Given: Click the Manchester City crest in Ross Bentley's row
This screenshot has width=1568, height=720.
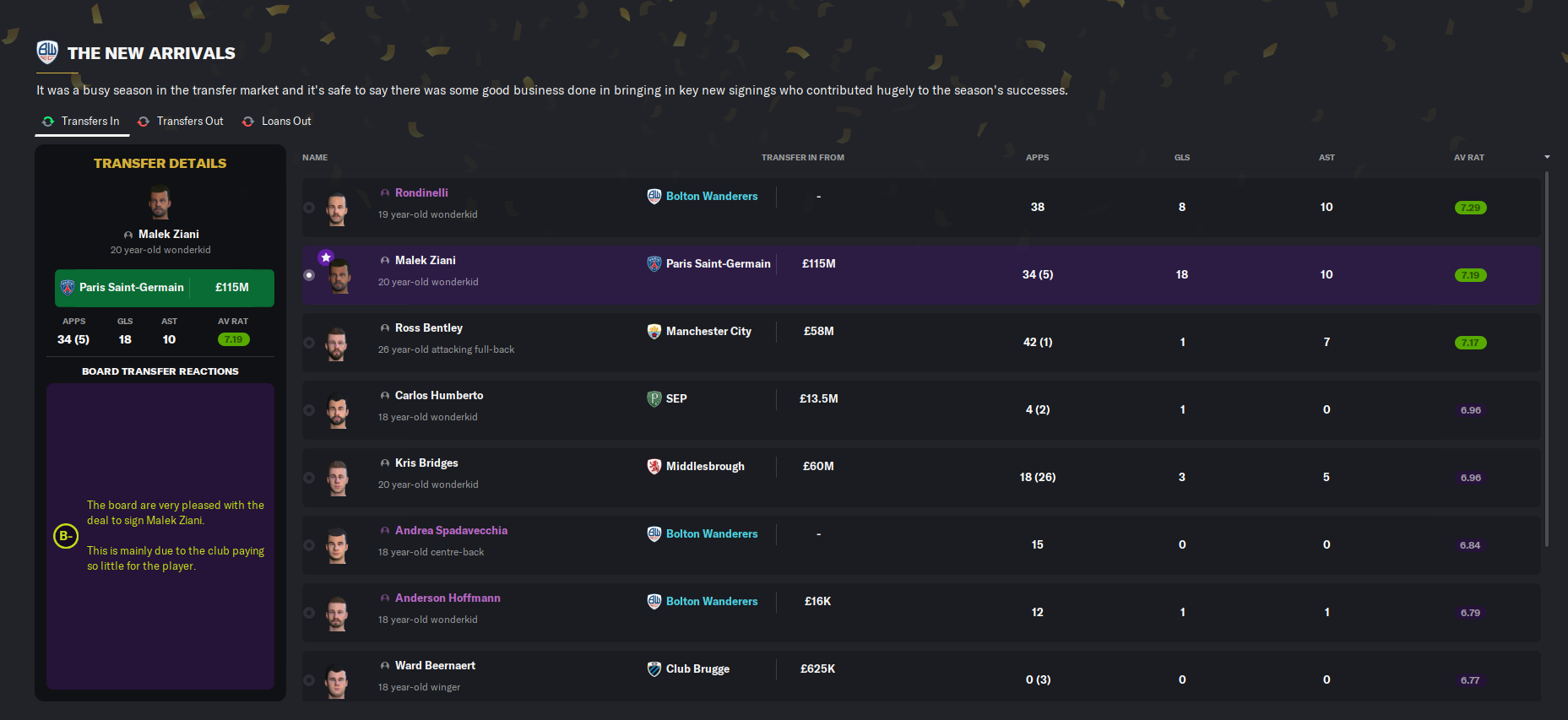Looking at the screenshot, I should 654,331.
